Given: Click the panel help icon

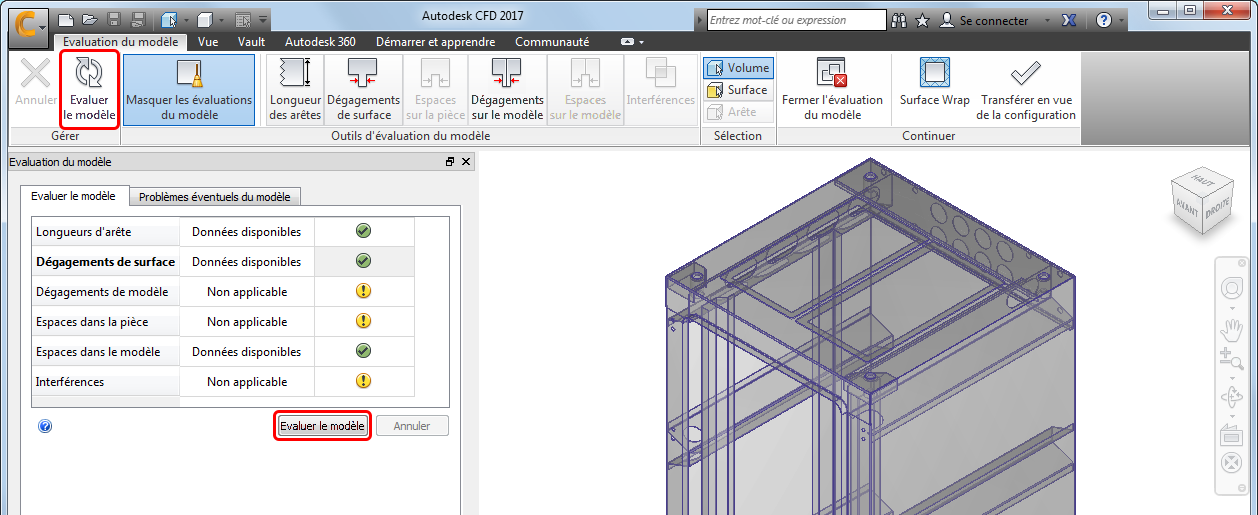Looking at the screenshot, I should click(x=45, y=426).
